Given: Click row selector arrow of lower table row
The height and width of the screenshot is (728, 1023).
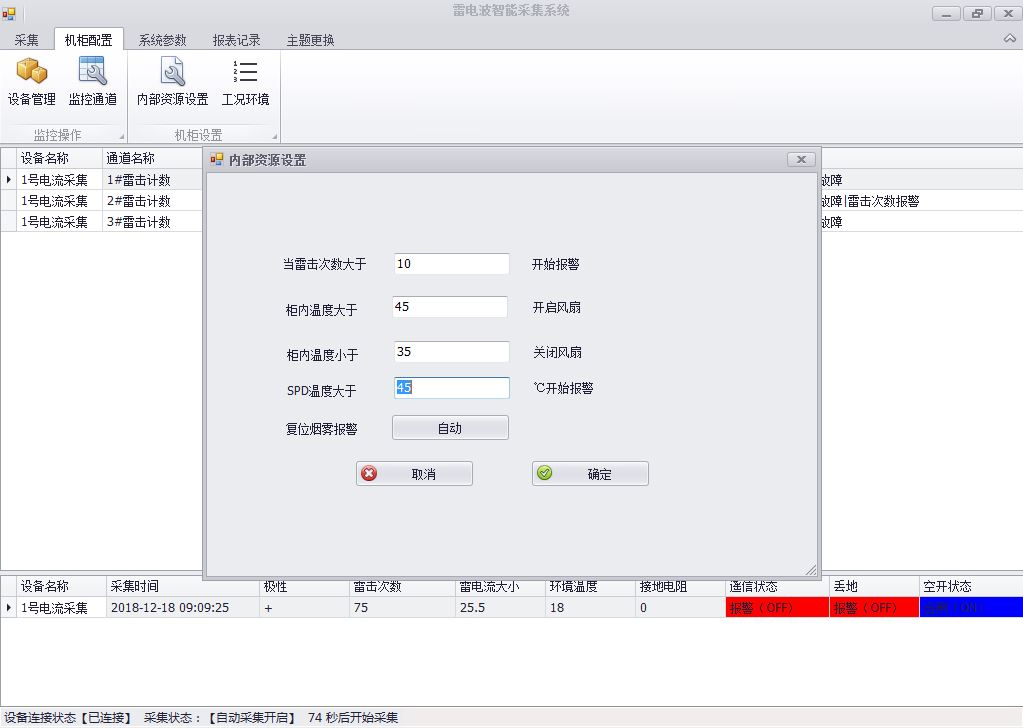Looking at the screenshot, I should (8, 607).
